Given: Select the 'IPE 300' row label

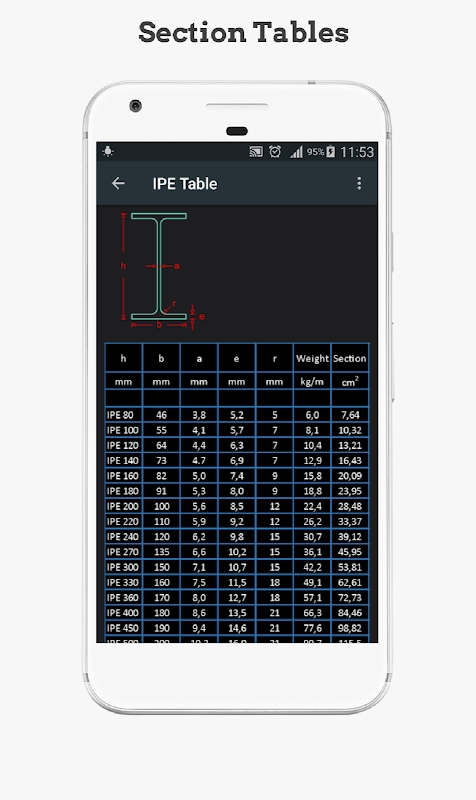Looking at the screenshot, I should 122,567.
